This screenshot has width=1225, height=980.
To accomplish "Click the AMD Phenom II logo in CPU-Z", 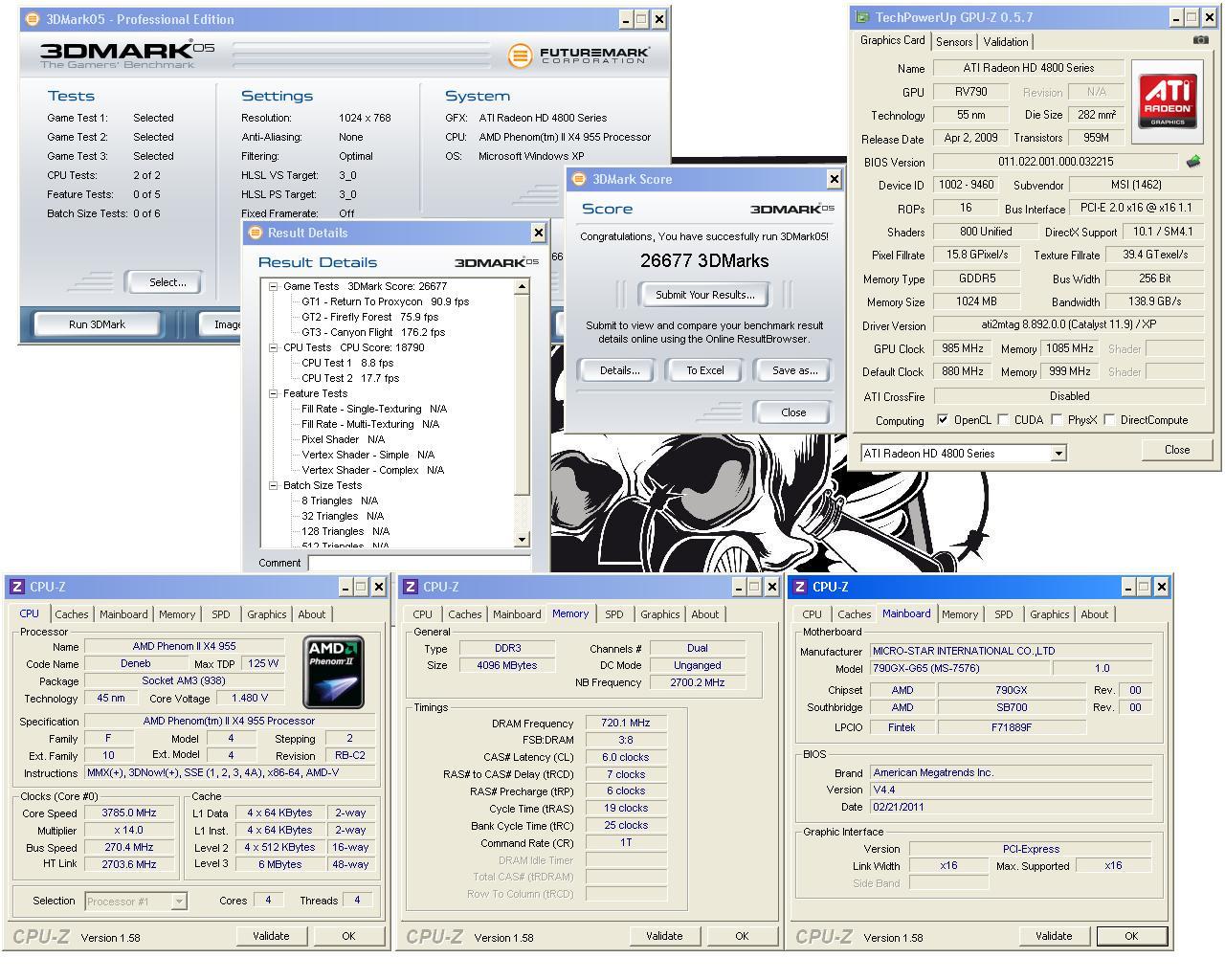I will [333, 672].
